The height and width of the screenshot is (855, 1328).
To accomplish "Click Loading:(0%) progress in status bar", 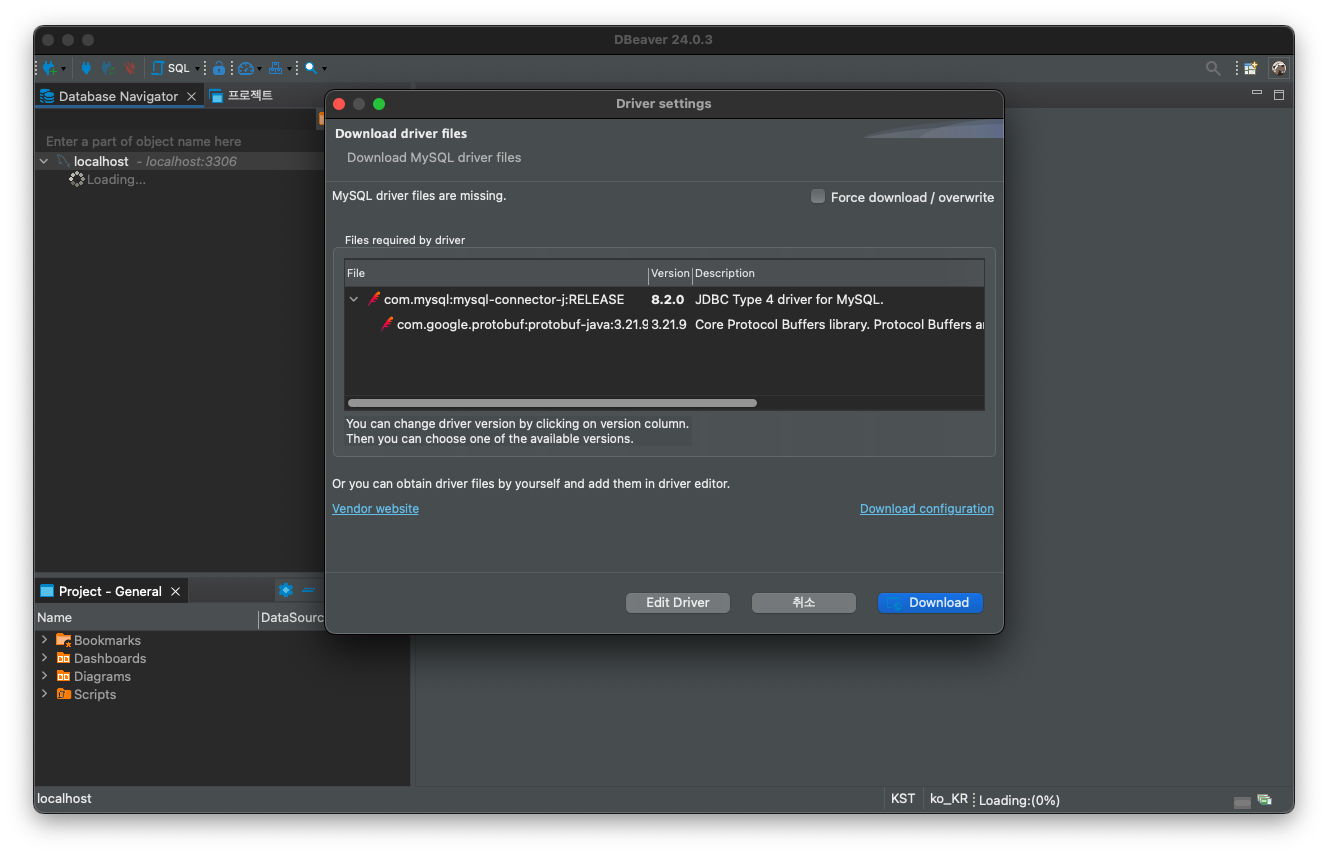I will coord(1019,800).
